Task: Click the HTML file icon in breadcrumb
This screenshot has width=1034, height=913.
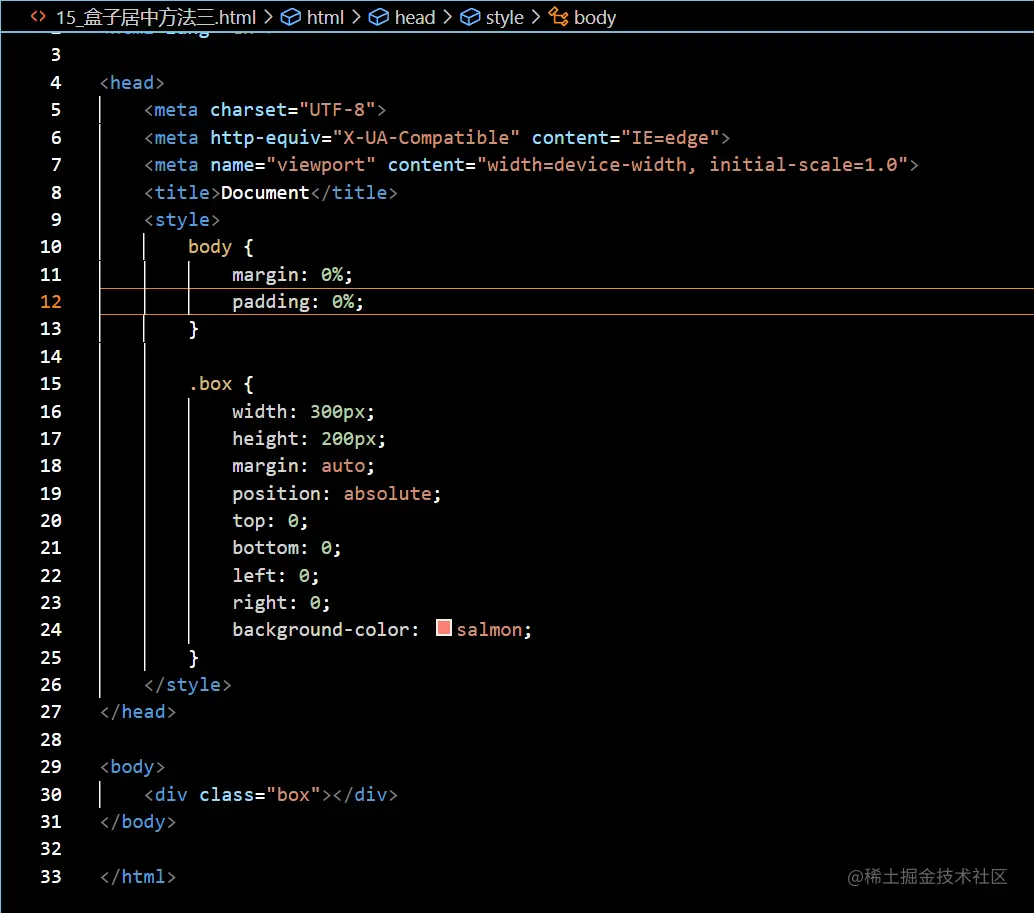Action: click(38, 16)
